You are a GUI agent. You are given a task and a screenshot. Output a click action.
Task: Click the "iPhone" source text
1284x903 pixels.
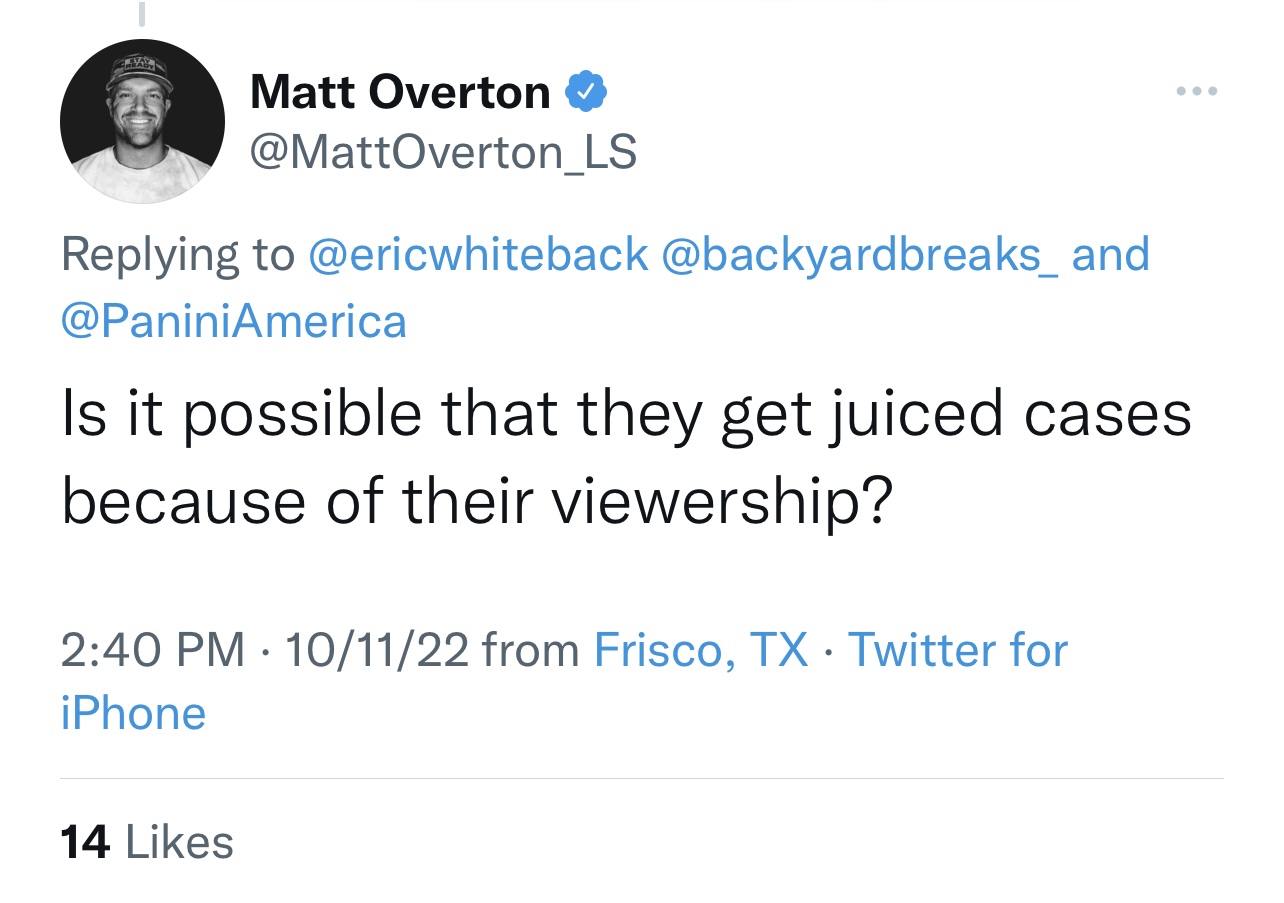133,713
